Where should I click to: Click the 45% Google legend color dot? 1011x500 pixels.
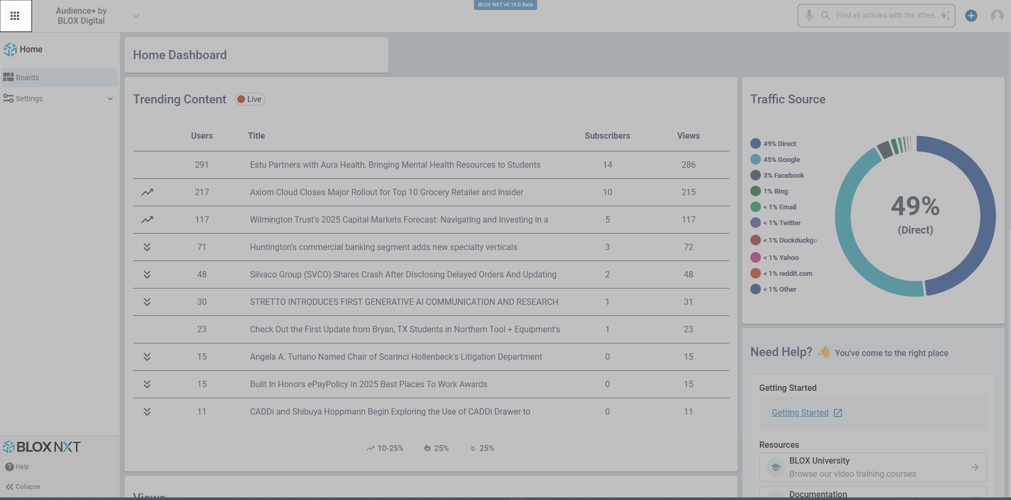point(755,160)
